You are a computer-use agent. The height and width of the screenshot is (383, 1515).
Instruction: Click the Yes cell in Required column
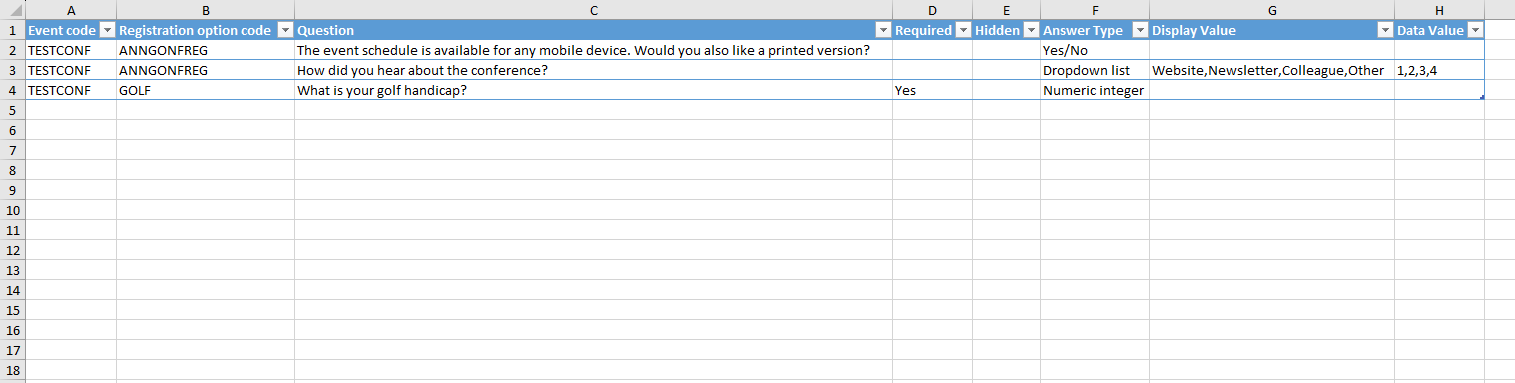(932, 90)
